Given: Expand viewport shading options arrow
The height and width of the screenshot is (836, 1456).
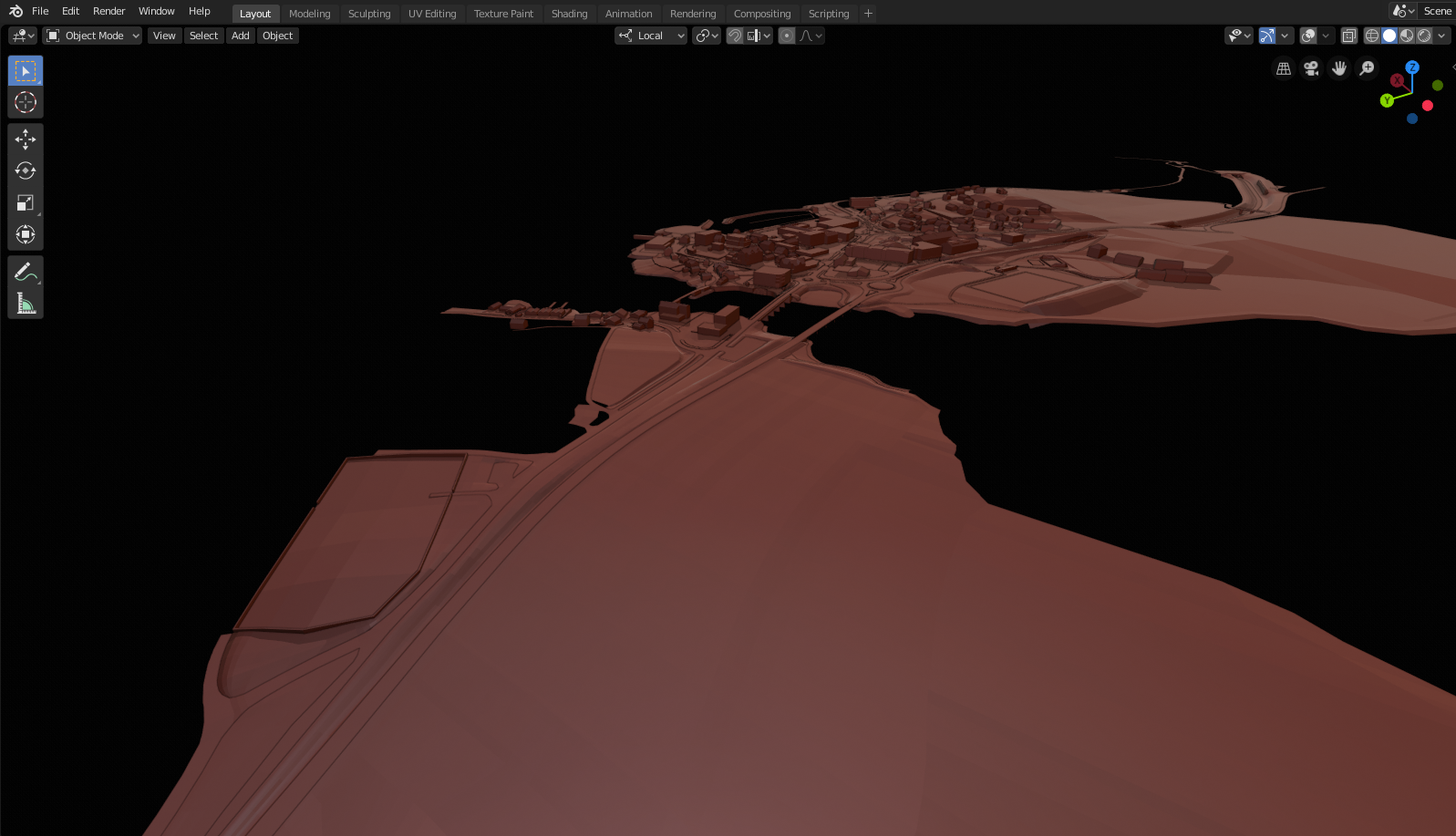Looking at the screenshot, I should tap(1441, 36).
